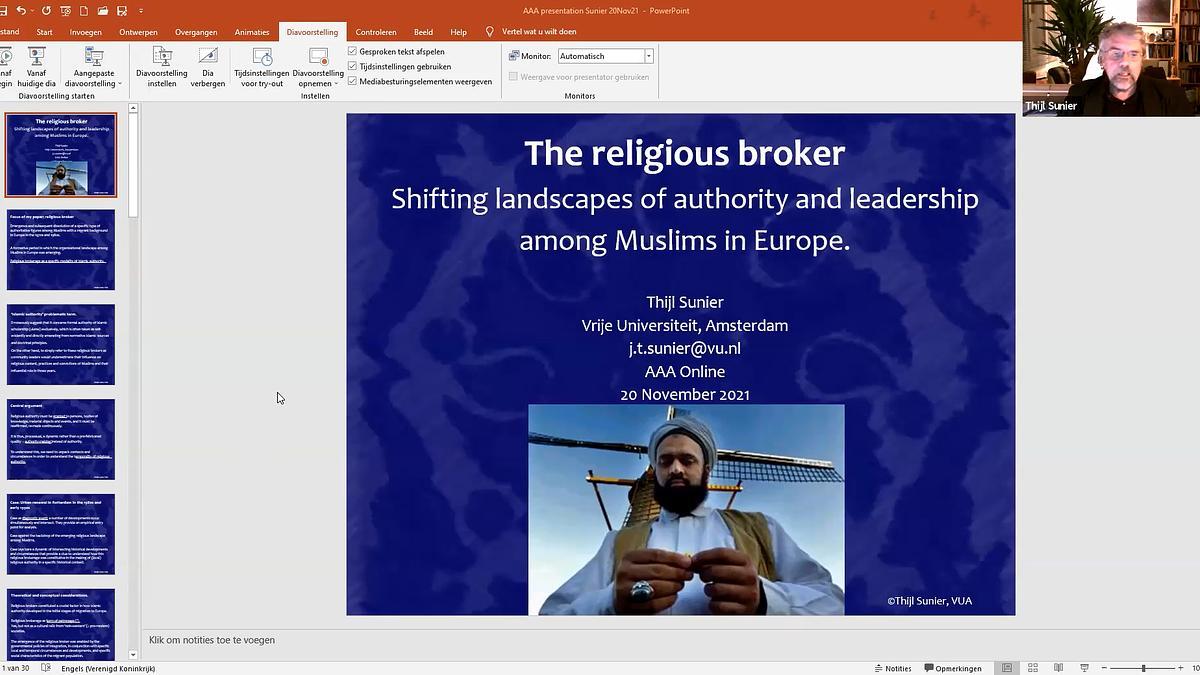Image resolution: width=1200 pixels, height=675 pixels.
Task: Click the zoom slider handle
Action: (x=1143, y=668)
